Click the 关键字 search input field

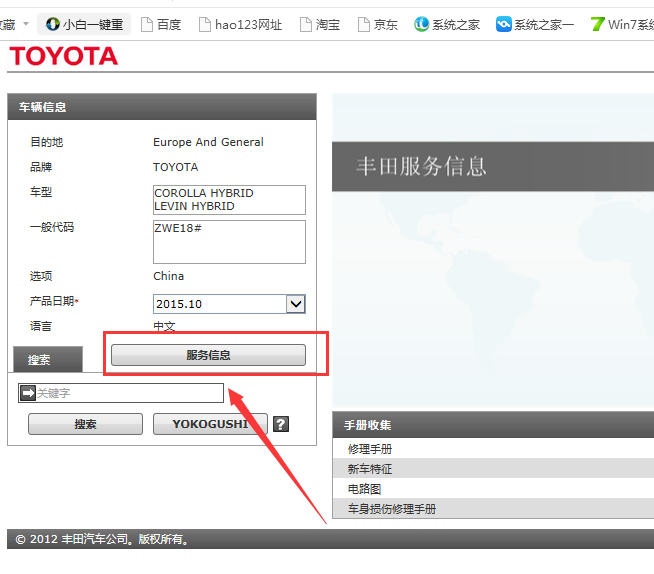121,393
